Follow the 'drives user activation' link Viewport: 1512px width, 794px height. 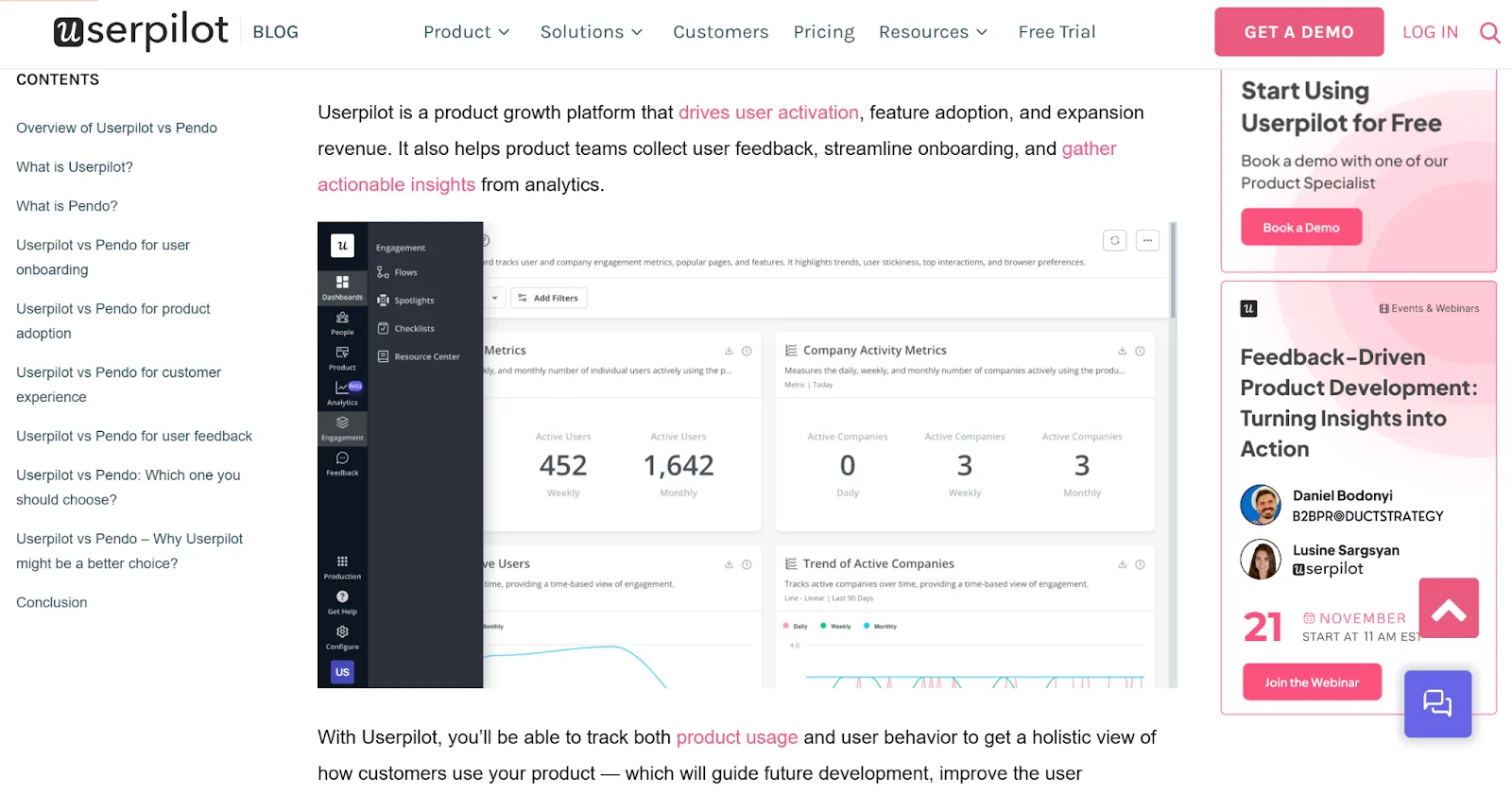(768, 112)
